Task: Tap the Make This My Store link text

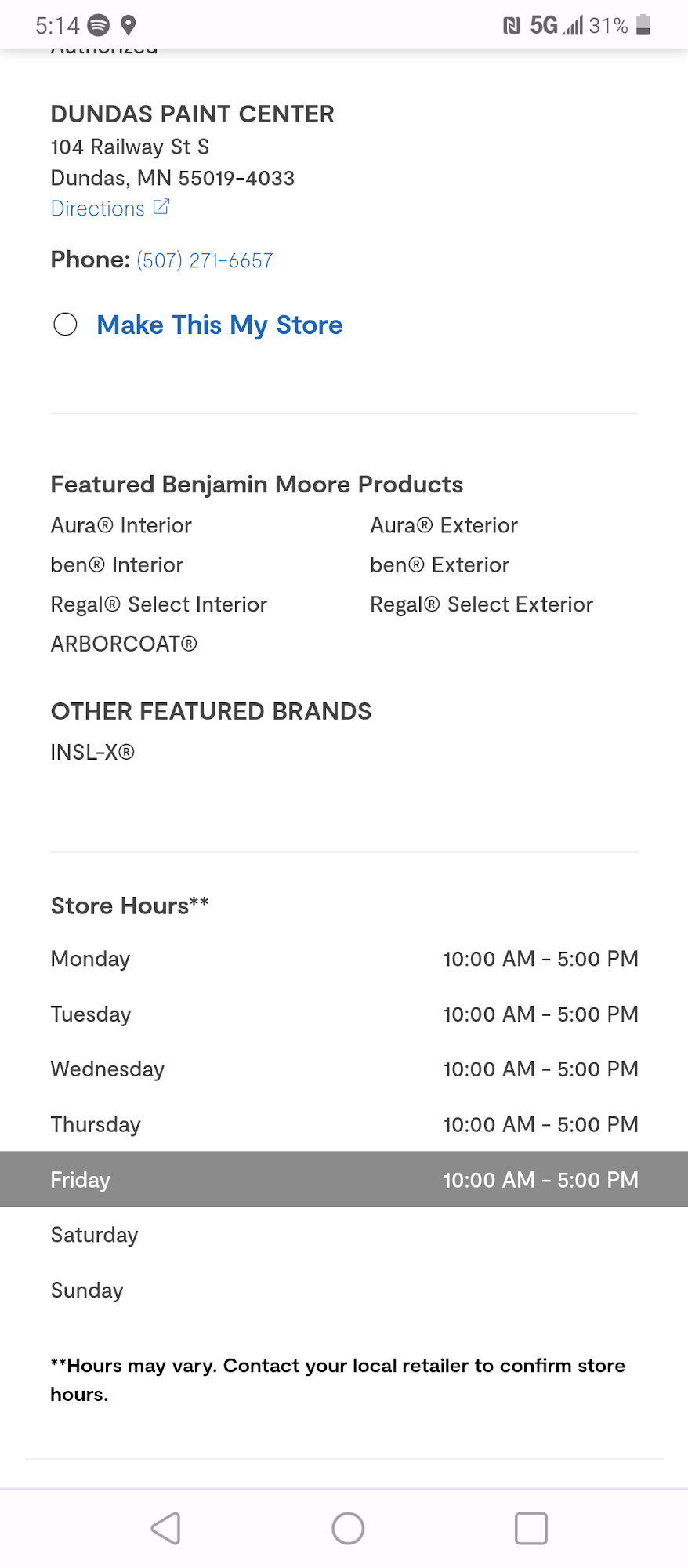Action: pyautogui.click(x=219, y=325)
